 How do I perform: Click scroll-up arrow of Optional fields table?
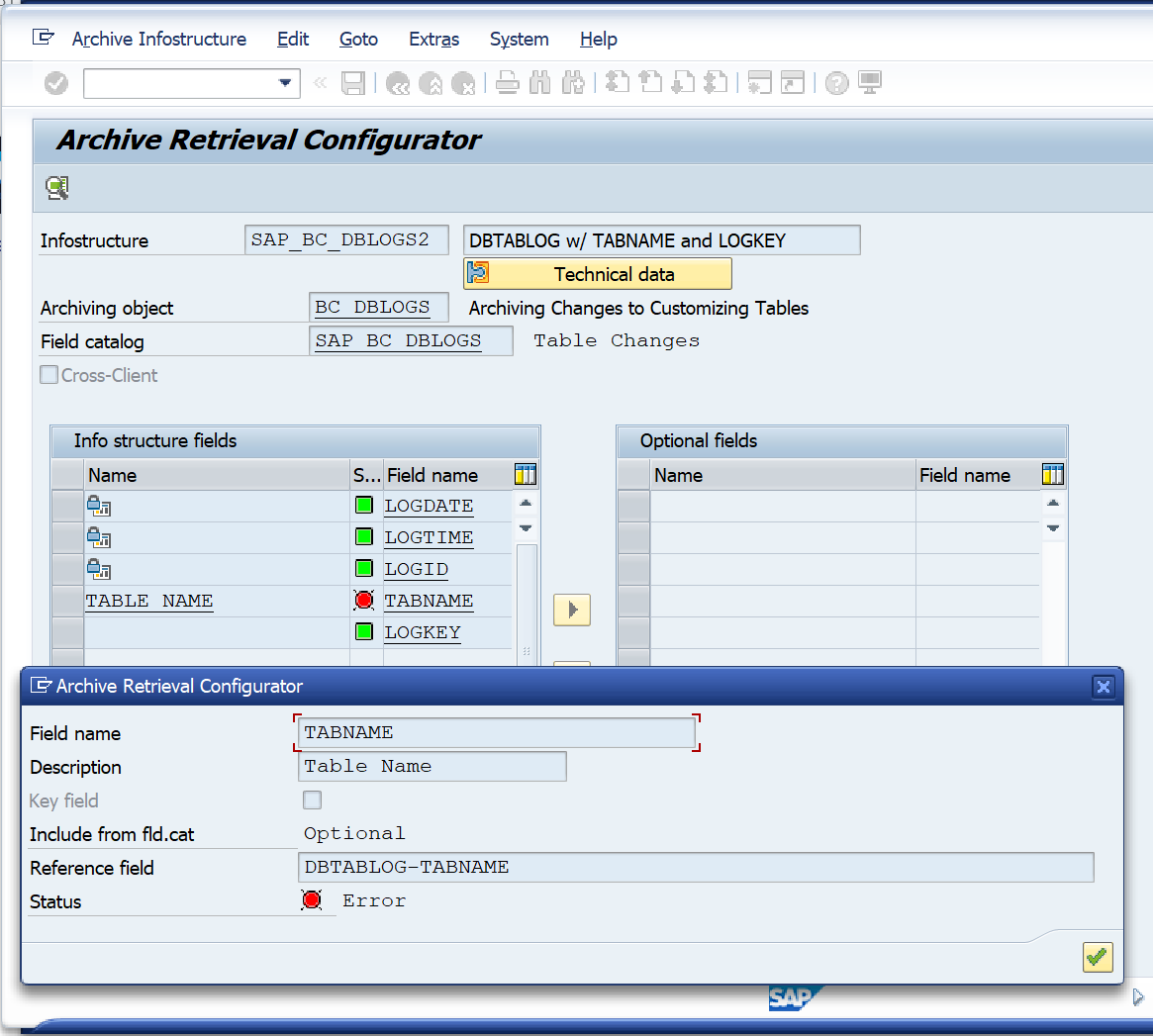pyautogui.click(x=1053, y=503)
